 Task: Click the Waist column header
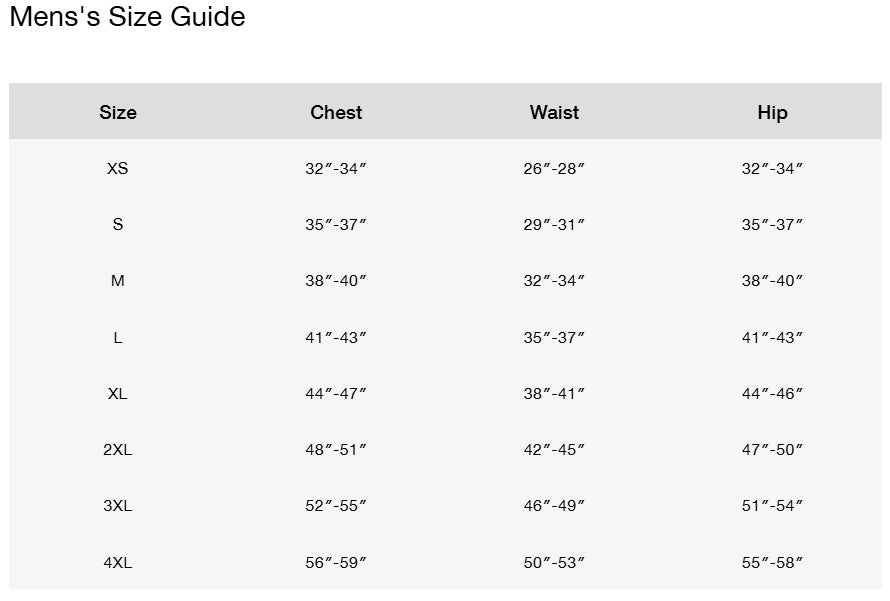[x=554, y=112]
